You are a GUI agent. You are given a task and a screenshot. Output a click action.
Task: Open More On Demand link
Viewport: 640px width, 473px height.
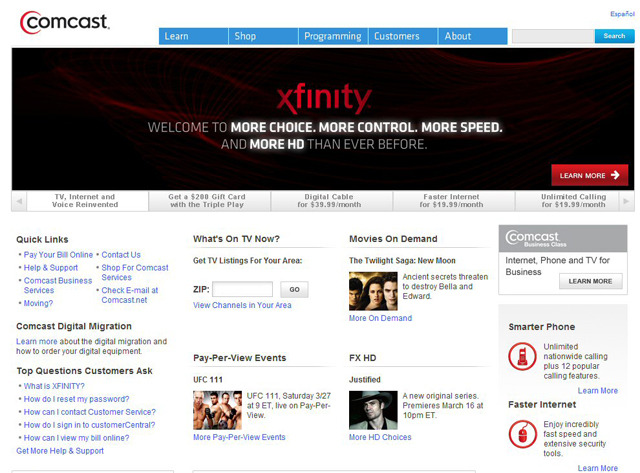pyautogui.click(x=380, y=318)
